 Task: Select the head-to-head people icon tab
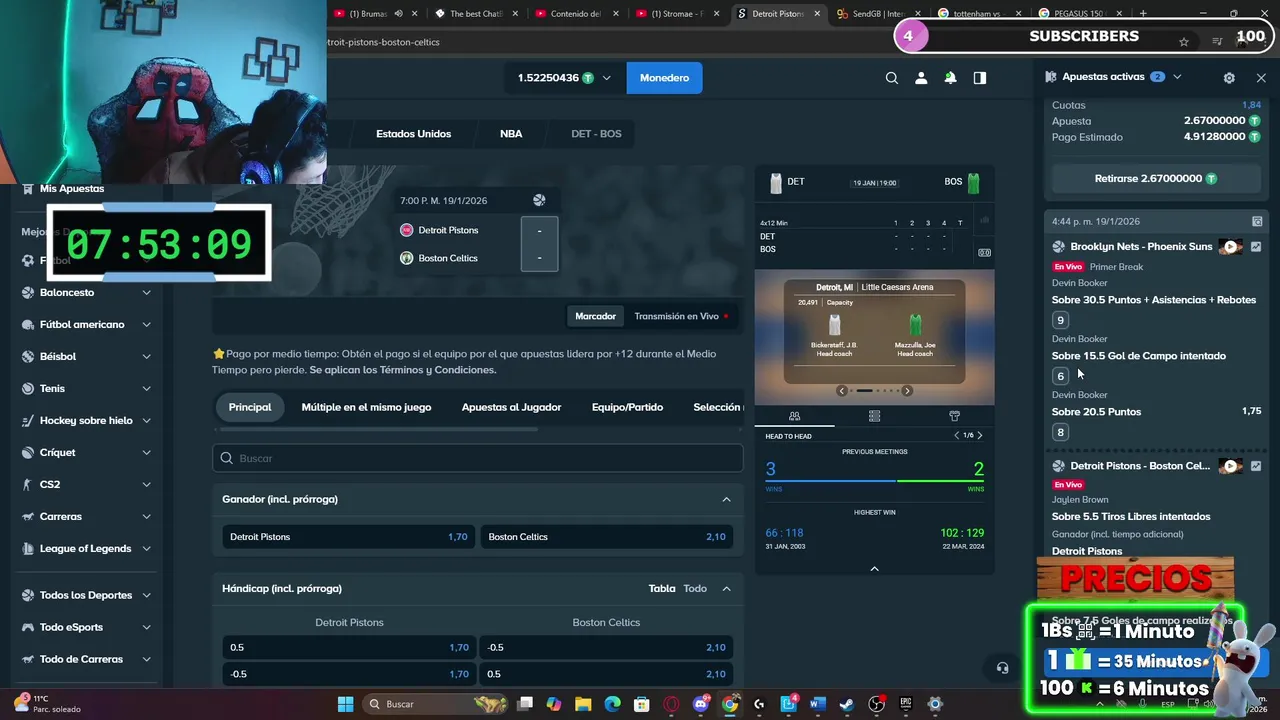(794, 416)
